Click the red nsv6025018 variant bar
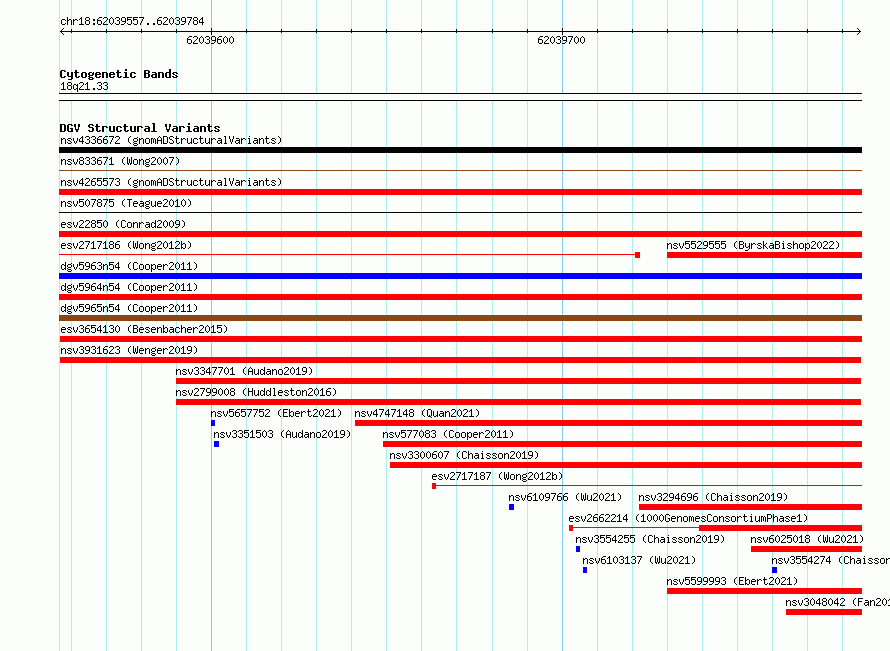 pyautogui.click(x=807, y=549)
